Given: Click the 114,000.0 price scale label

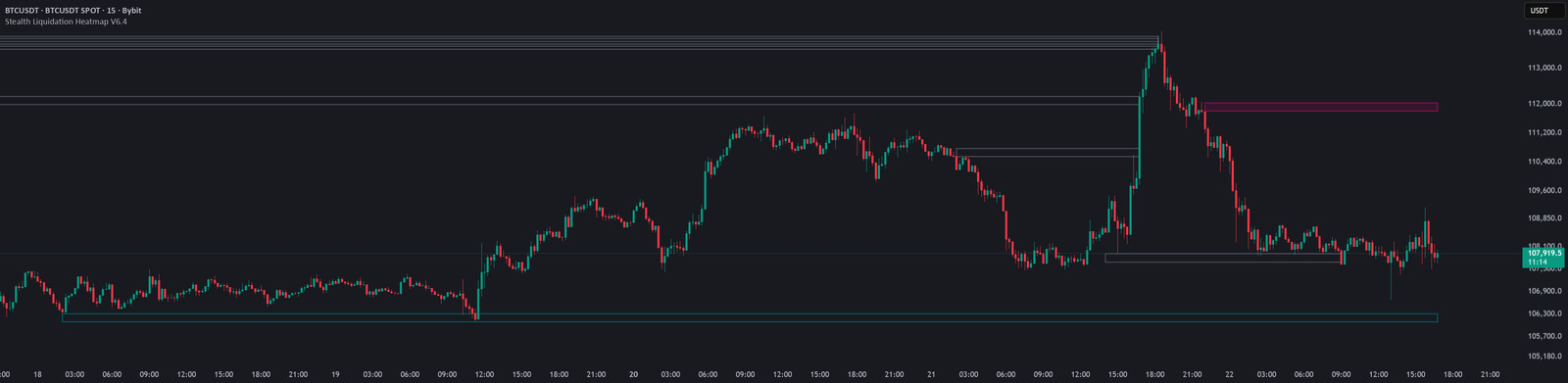Looking at the screenshot, I should click(1543, 33).
